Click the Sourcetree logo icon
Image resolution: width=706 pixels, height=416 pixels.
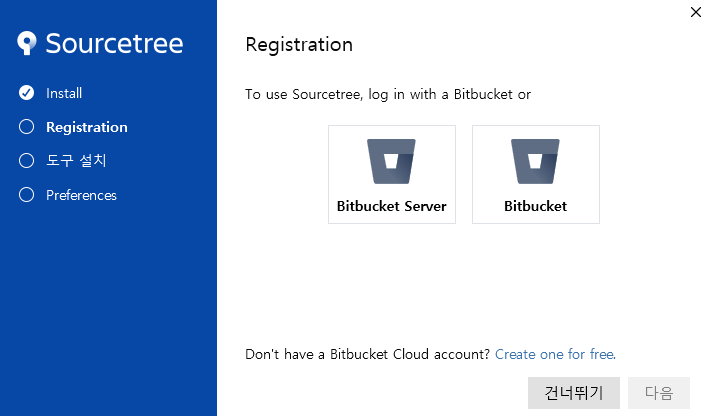click(x=27, y=43)
